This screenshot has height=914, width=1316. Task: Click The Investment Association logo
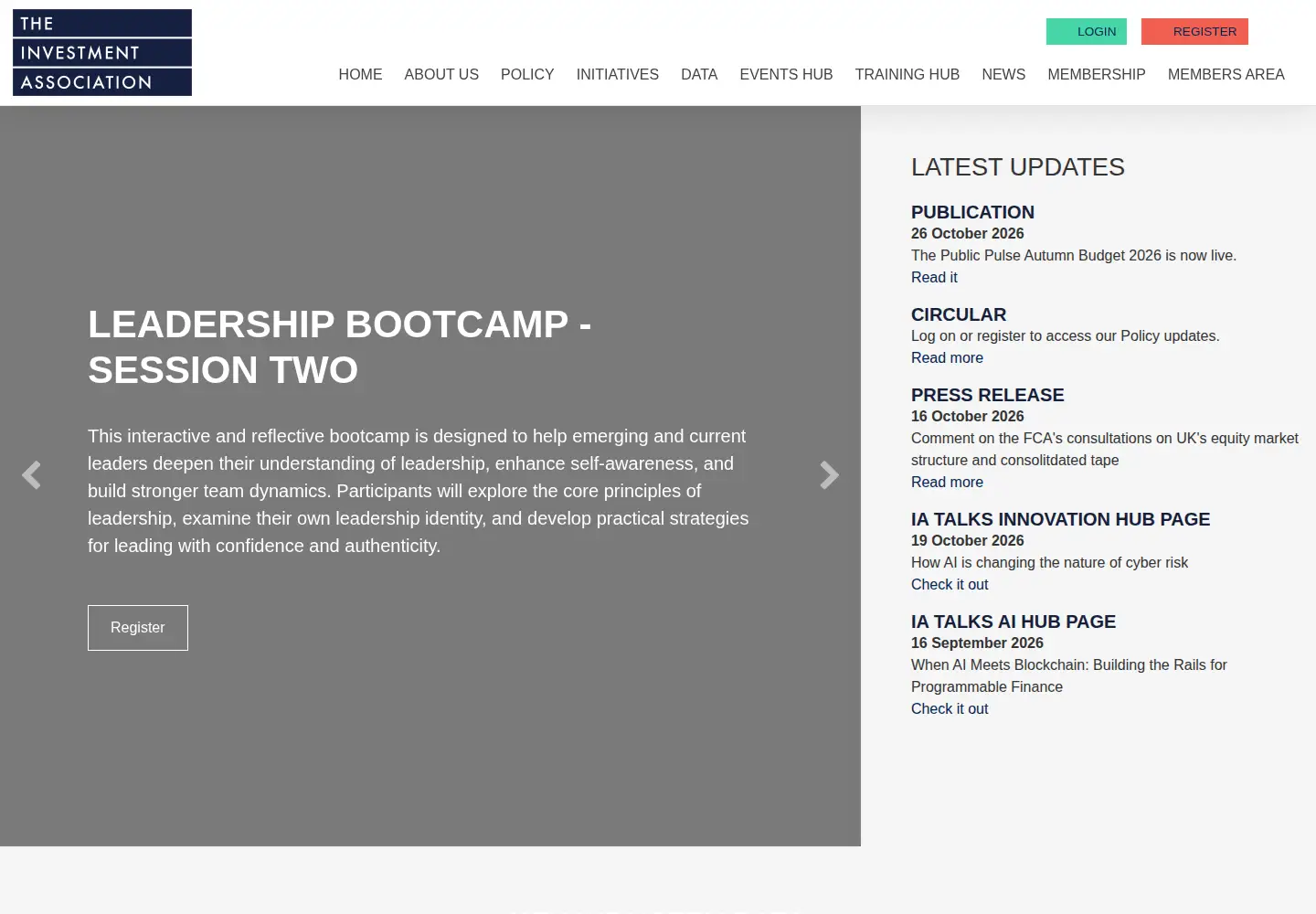102,53
